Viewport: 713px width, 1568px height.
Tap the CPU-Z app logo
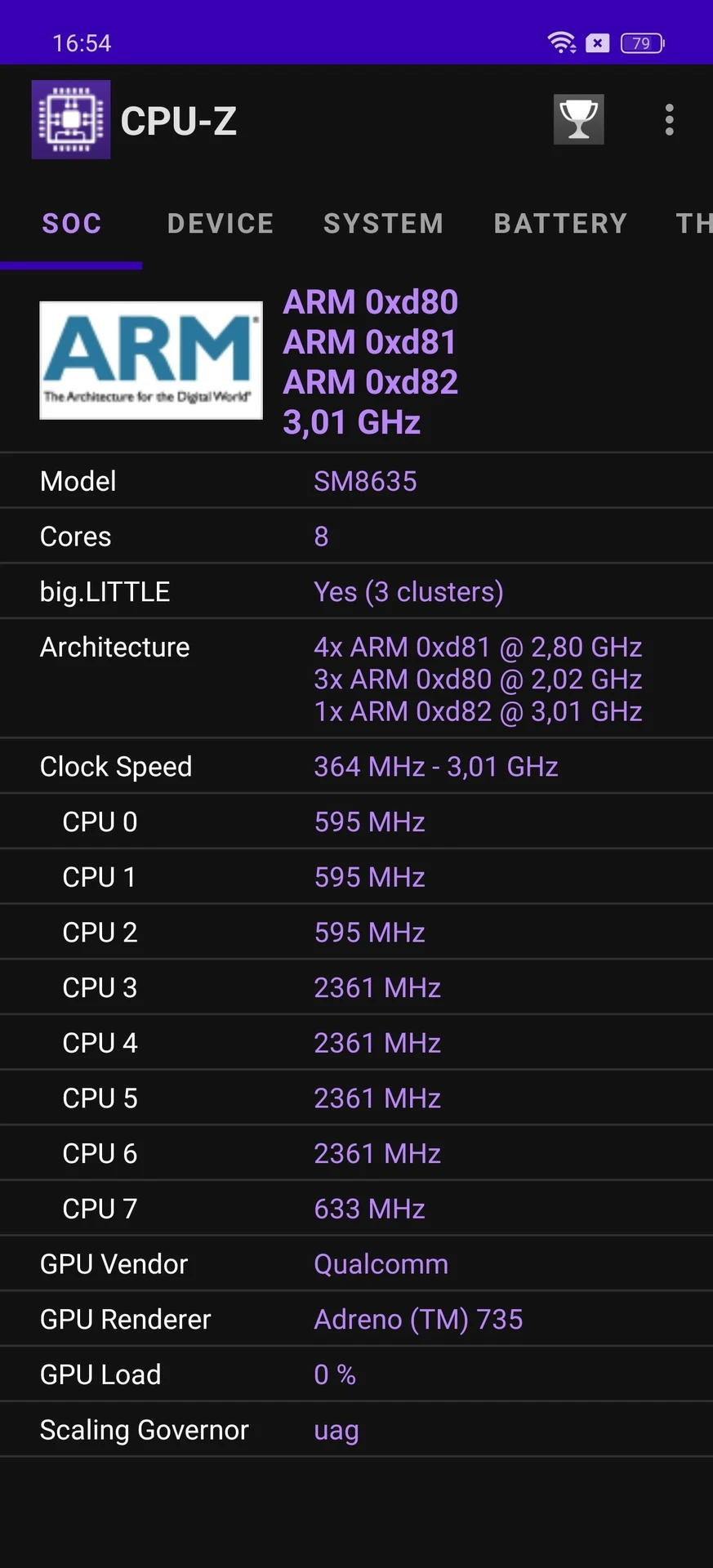pos(71,119)
